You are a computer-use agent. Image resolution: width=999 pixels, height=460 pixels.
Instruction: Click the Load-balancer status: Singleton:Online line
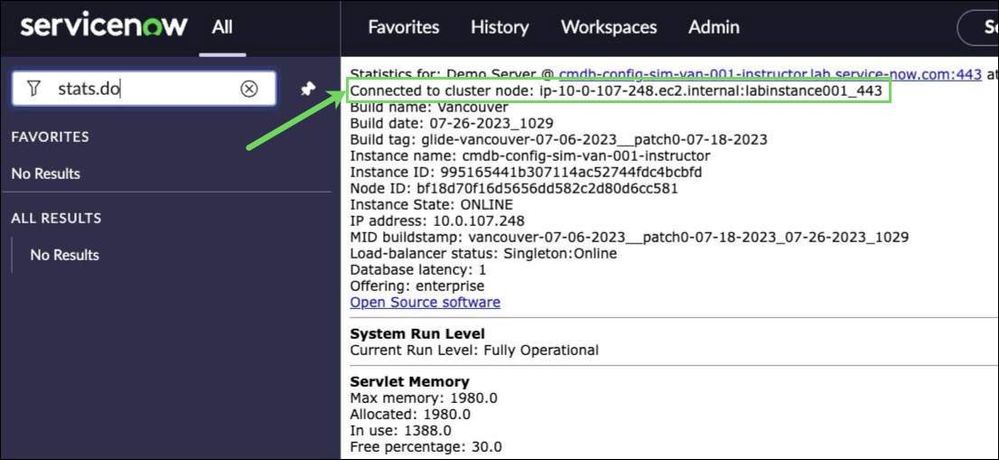click(x=484, y=254)
